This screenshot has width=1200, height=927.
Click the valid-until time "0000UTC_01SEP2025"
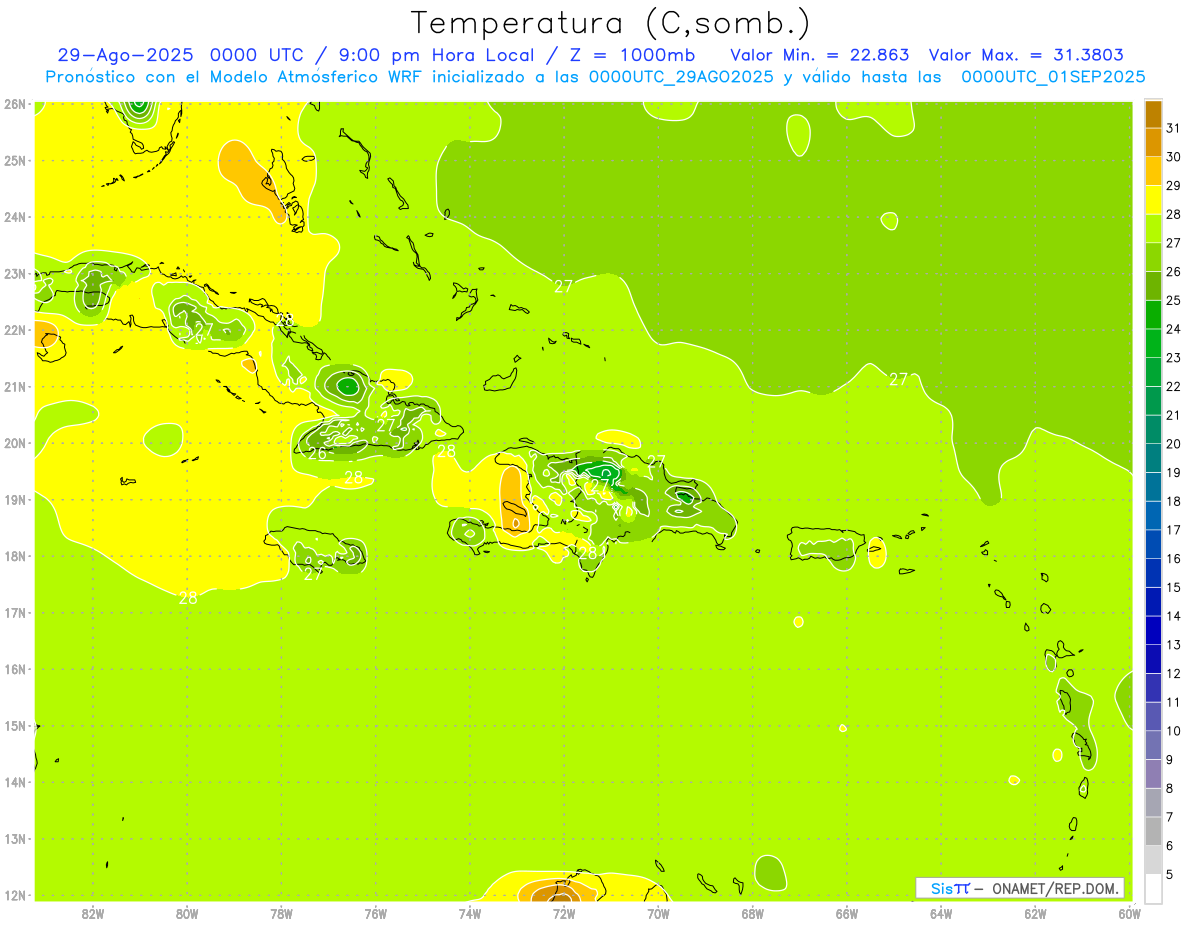tap(1053, 77)
